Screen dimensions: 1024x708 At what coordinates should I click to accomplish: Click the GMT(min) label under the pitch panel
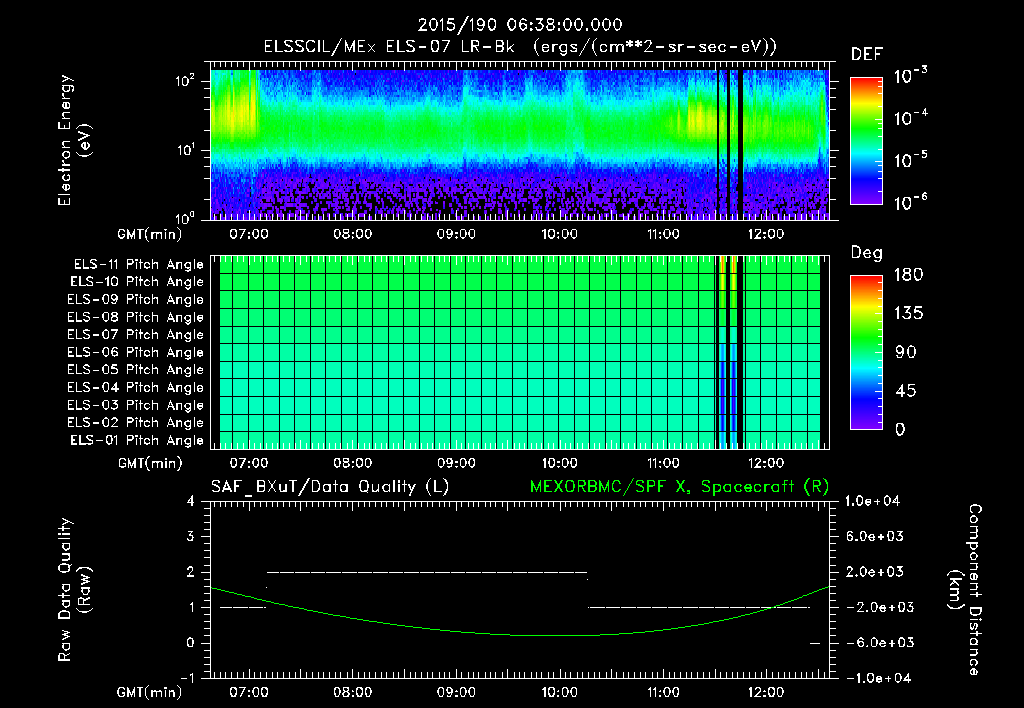click(x=150, y=464)
